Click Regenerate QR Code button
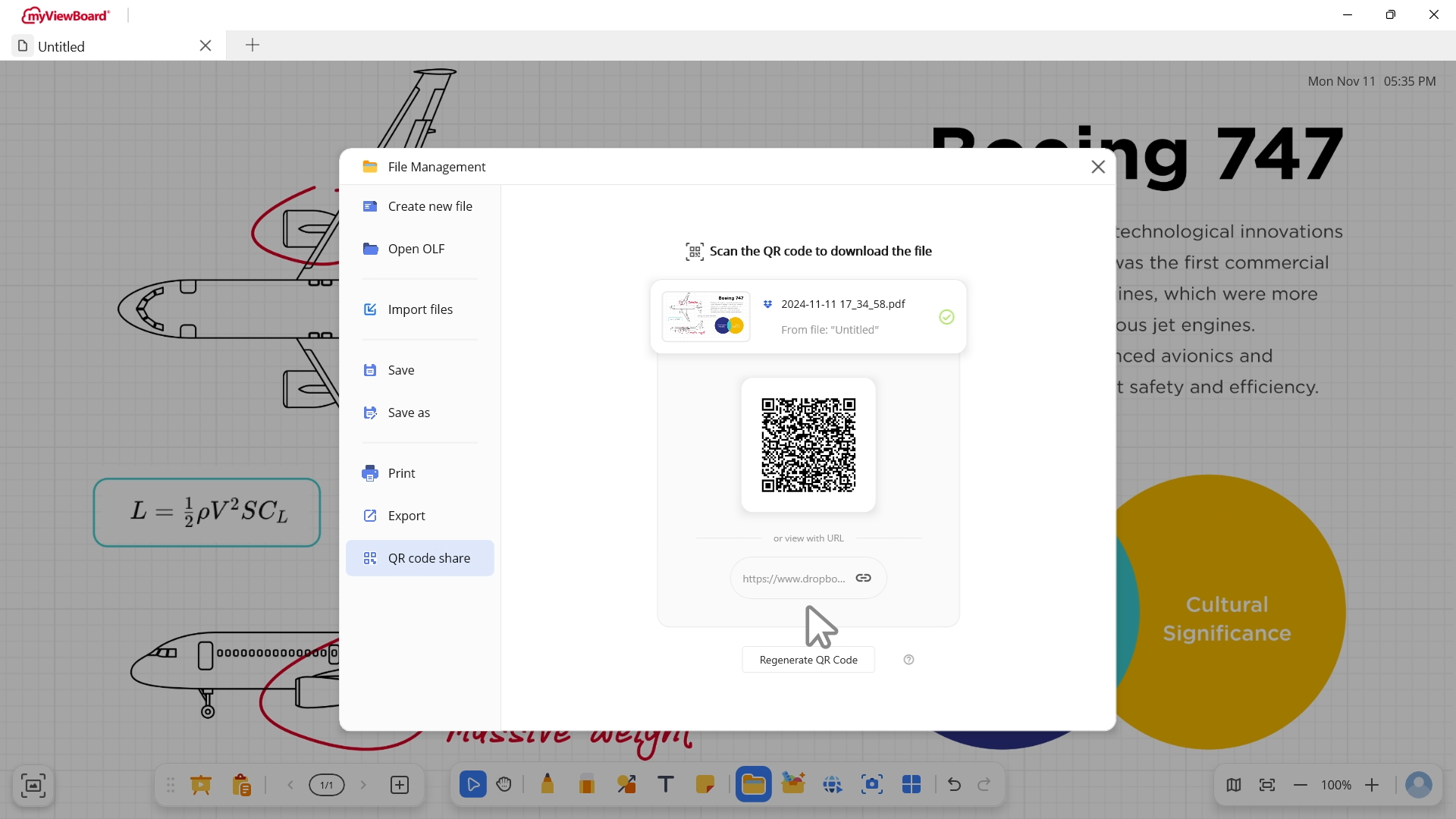1456x819 pixels. pos(808,660)
